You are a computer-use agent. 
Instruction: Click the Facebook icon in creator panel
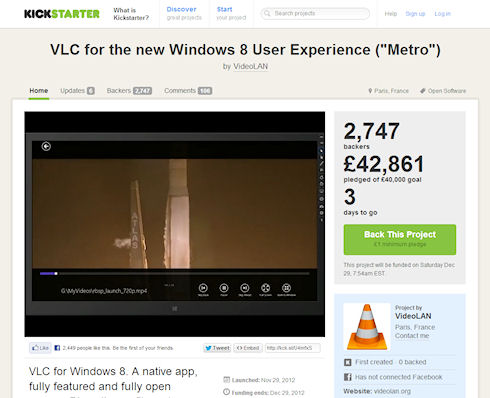348,377
